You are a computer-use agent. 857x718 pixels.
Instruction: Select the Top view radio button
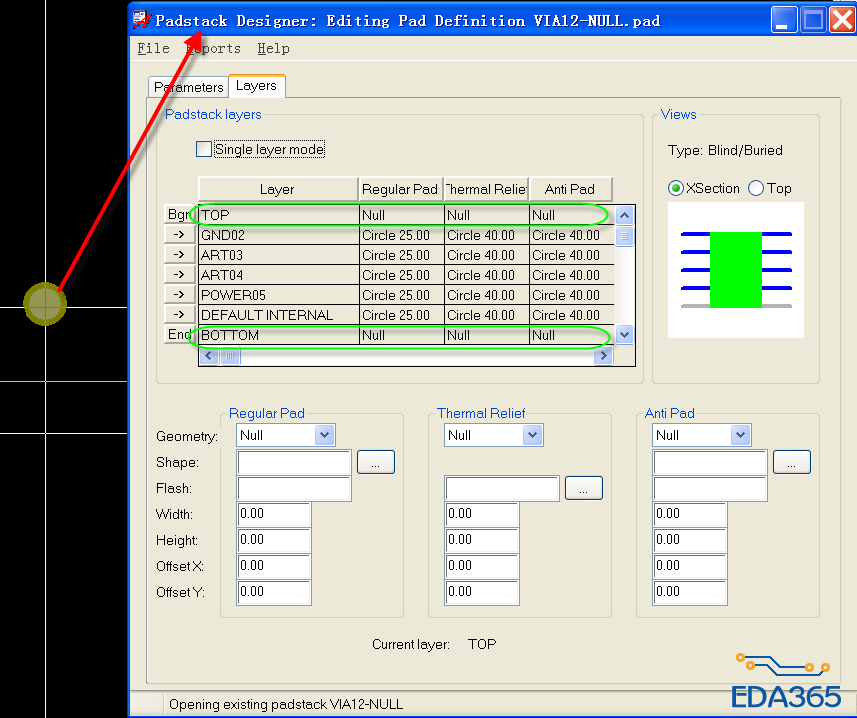pyautogui.click(x=756, y=189)
